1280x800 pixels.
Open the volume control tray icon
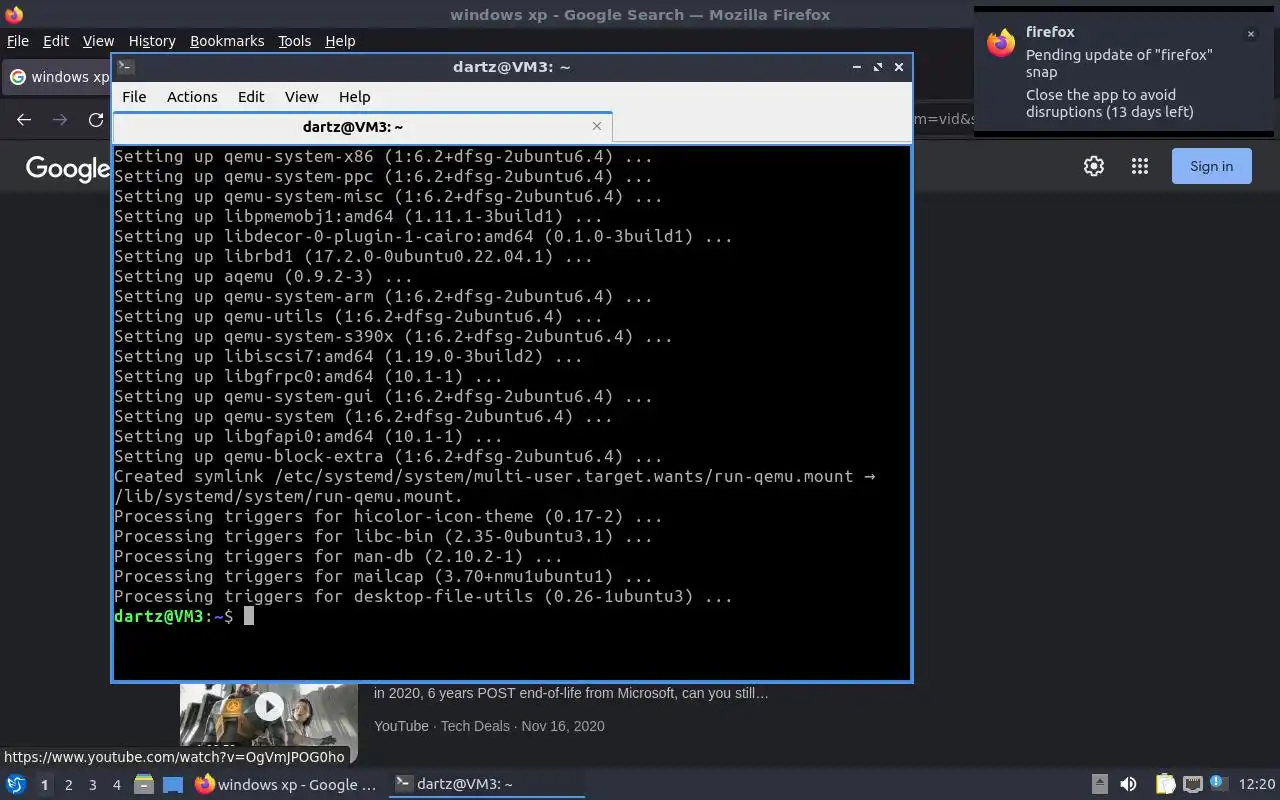[1128, 784]
